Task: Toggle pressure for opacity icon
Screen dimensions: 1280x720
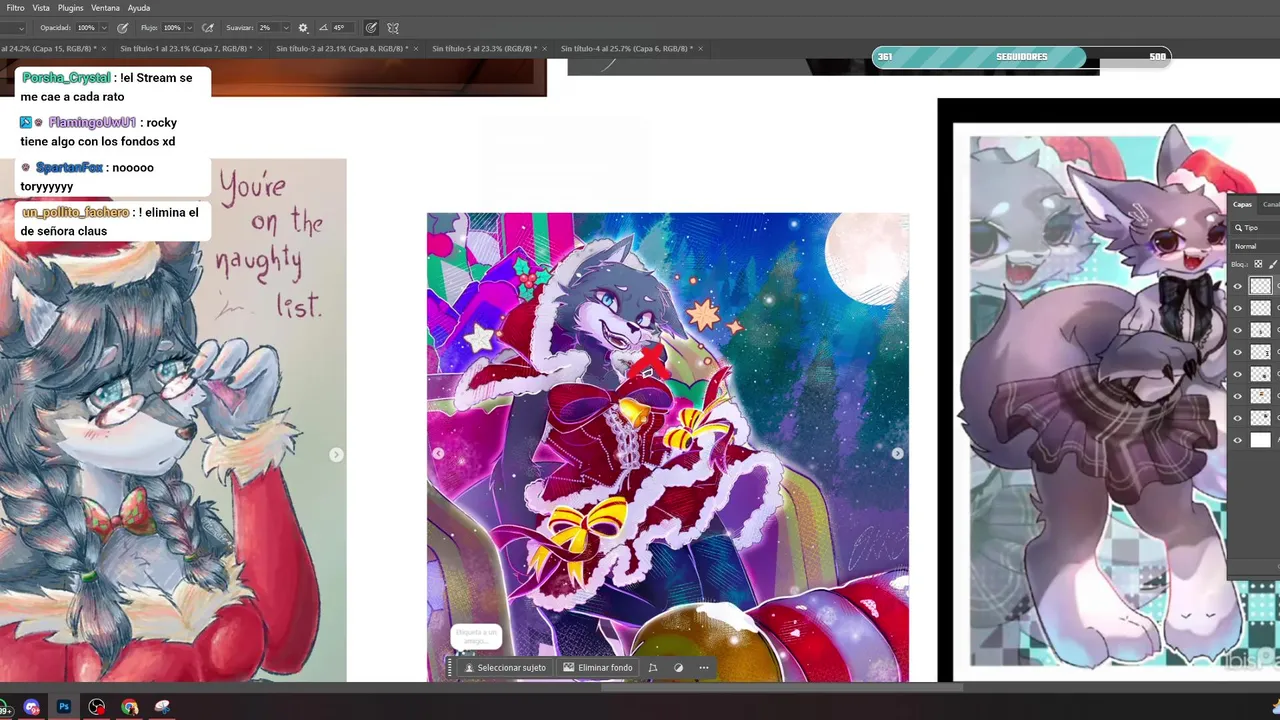Action: [x=123, y=28]
